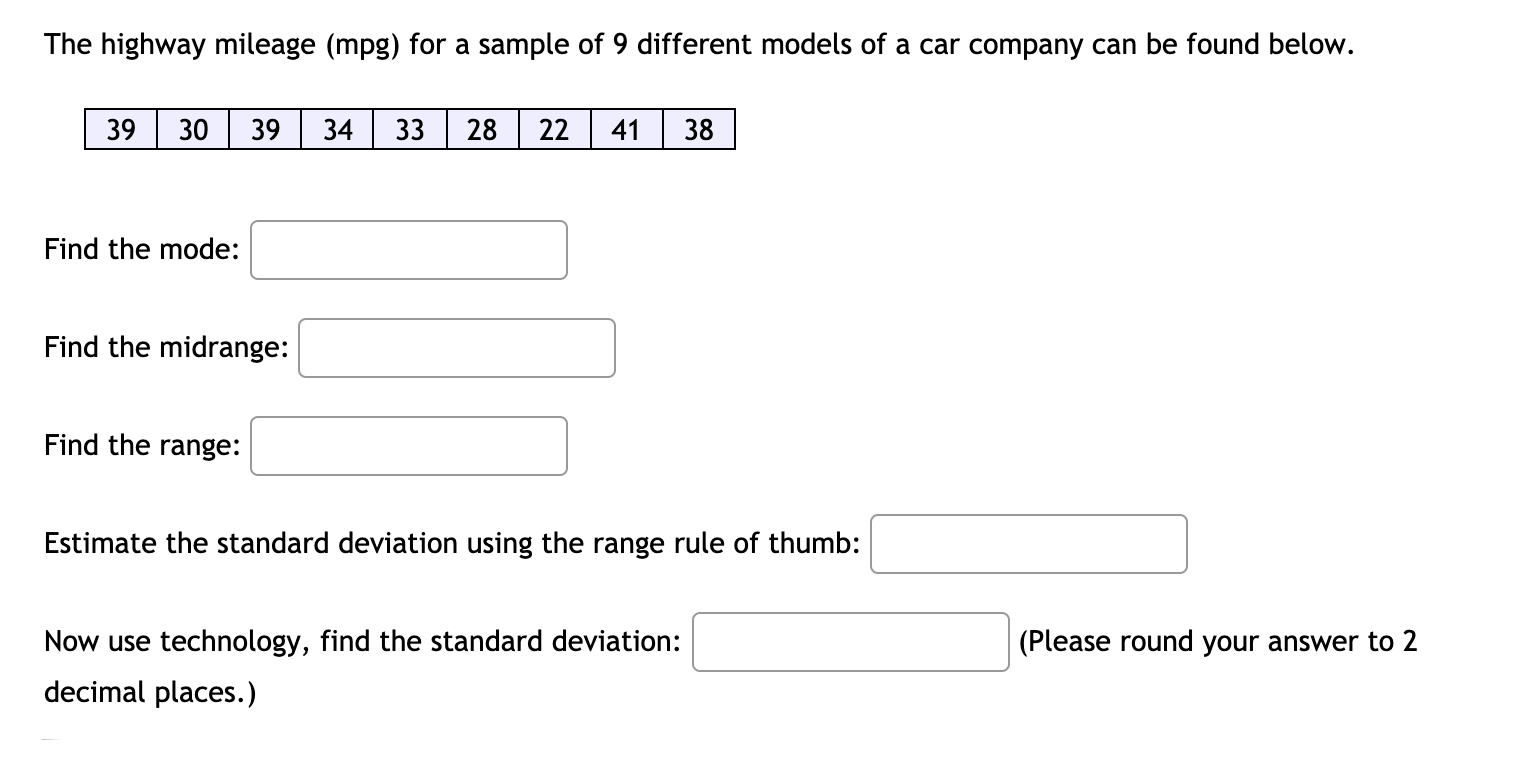Select the second cell showing 39
Screen dimensions: 1524x762
[264, 129]
